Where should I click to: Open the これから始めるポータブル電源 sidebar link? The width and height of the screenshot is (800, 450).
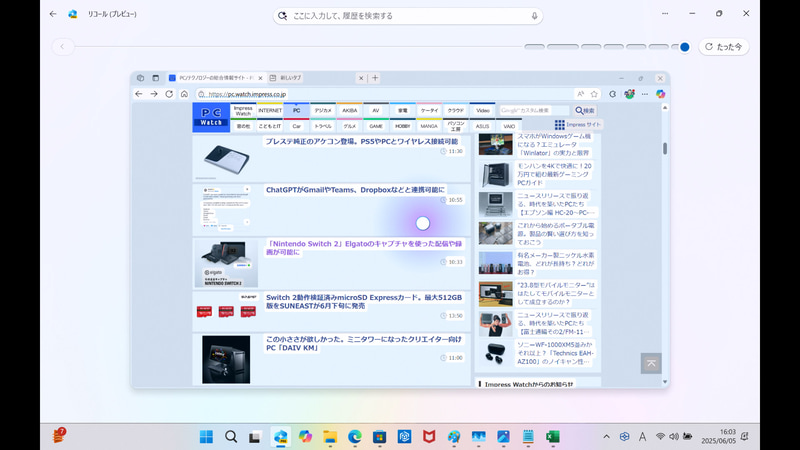pyautogui.click(x=556, y=234)
